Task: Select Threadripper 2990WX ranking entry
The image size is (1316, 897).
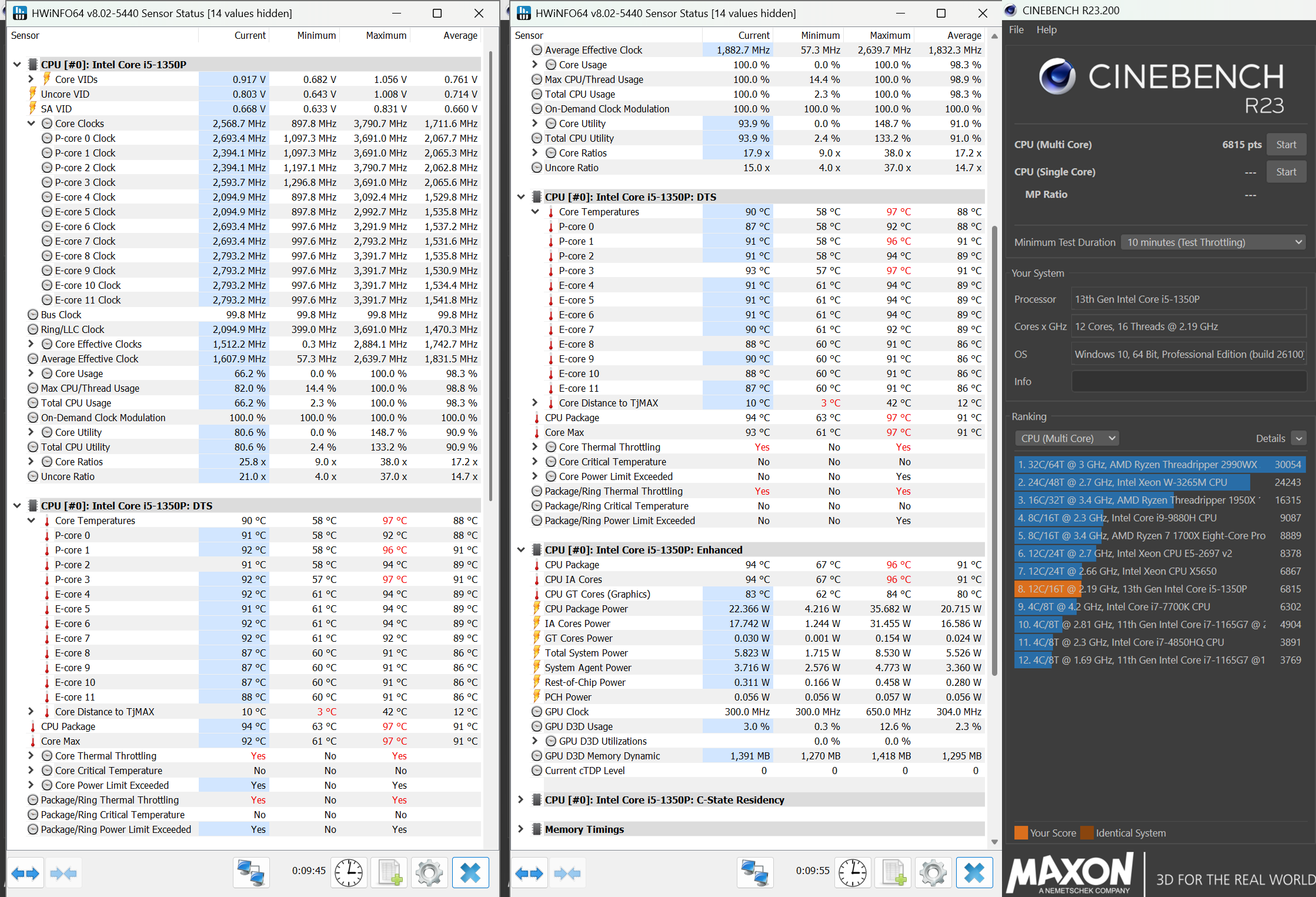Action: click(x=1160, y=465)
